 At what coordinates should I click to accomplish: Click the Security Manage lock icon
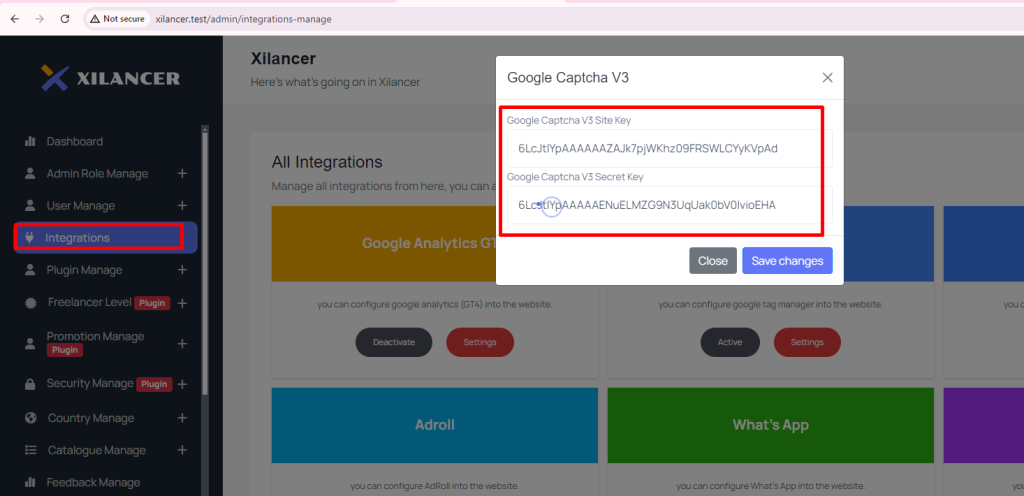point(29,384)
